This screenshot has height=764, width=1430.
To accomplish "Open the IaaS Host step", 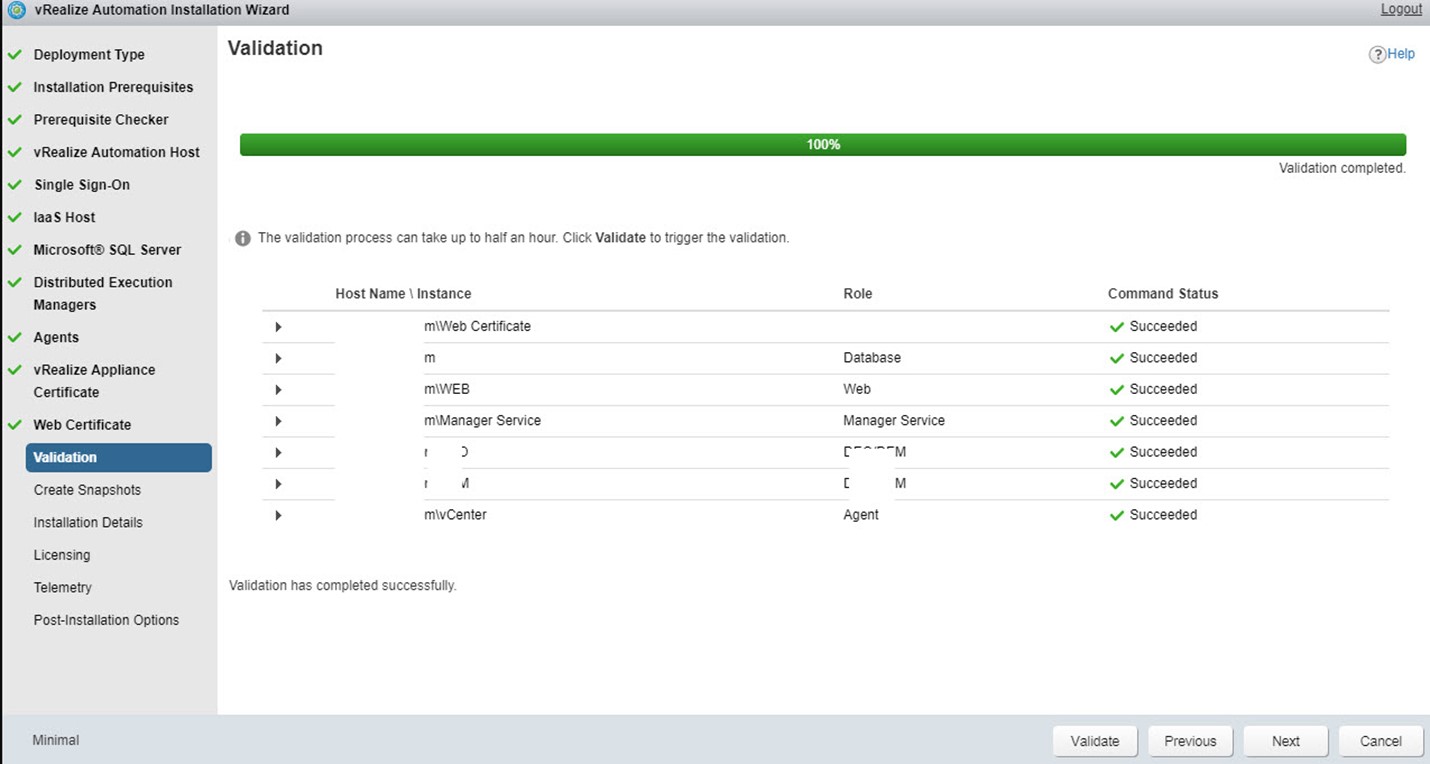I will pyautogui.click(x=64, y=217).
